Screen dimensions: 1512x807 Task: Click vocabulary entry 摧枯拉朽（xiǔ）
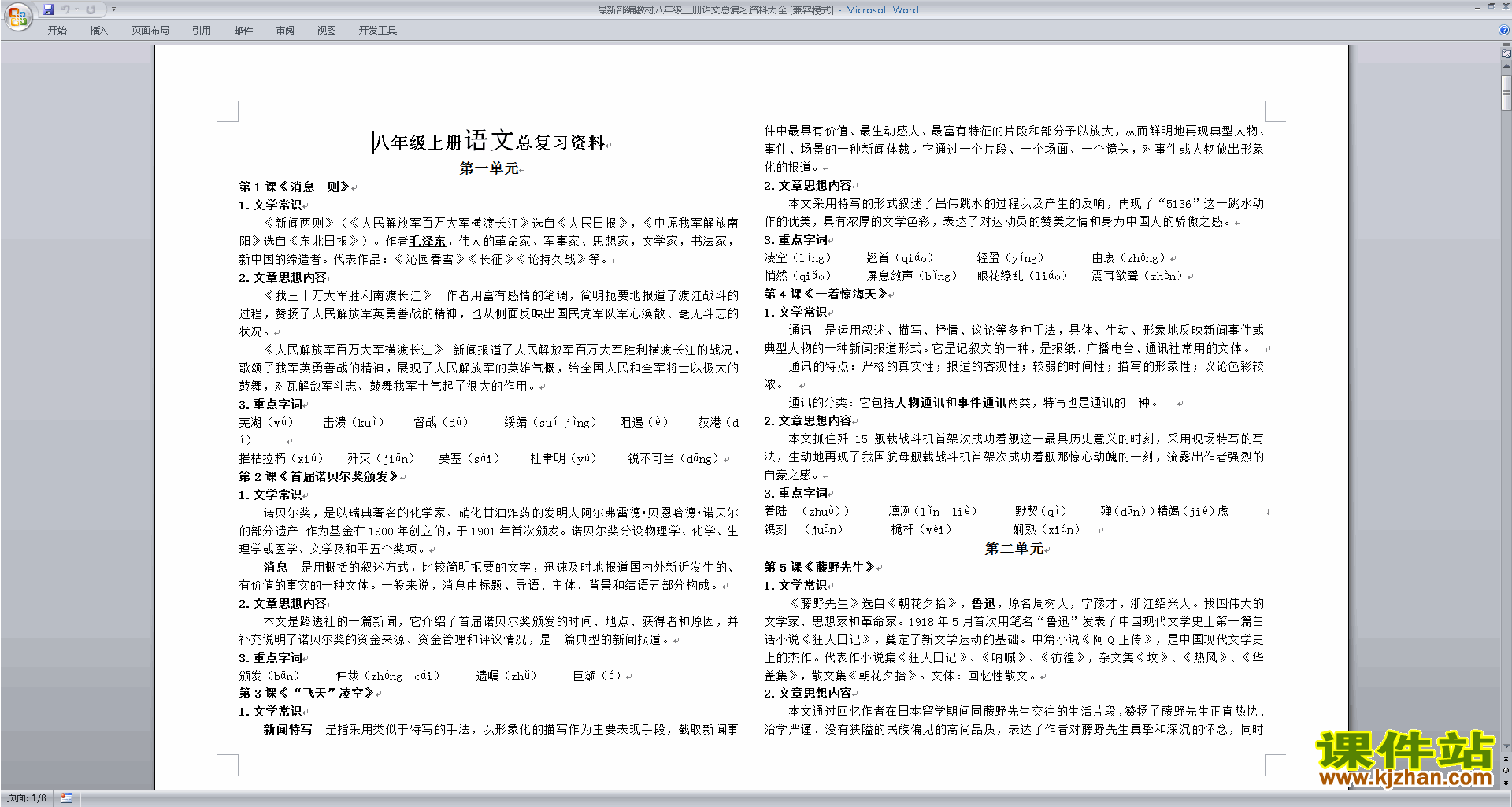[282, 458]
